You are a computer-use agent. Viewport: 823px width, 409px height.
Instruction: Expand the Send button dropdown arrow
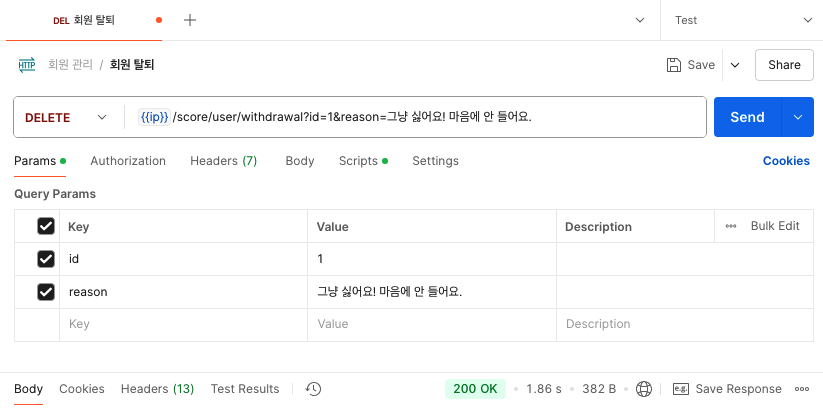[797, 117]
